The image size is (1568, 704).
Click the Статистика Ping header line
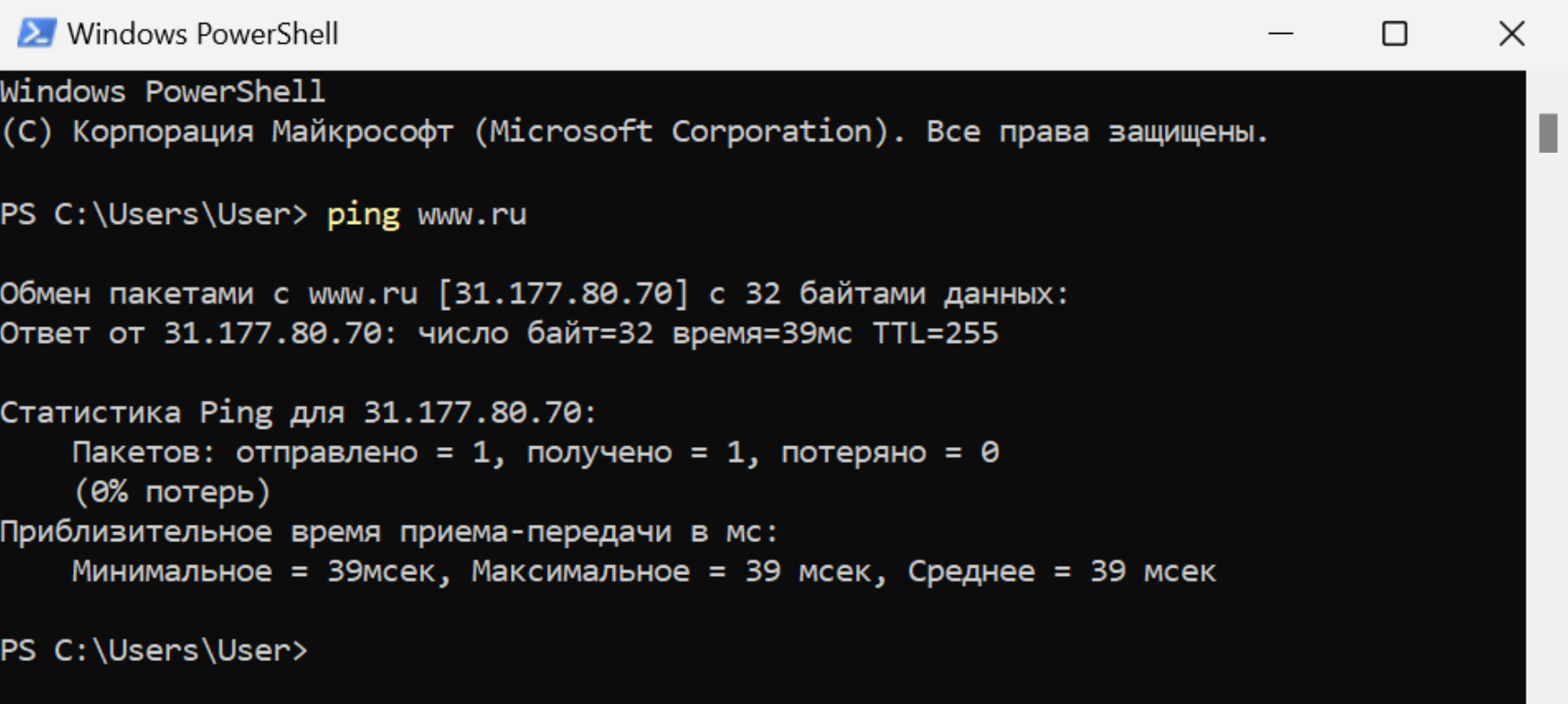(x=298, y=412)
